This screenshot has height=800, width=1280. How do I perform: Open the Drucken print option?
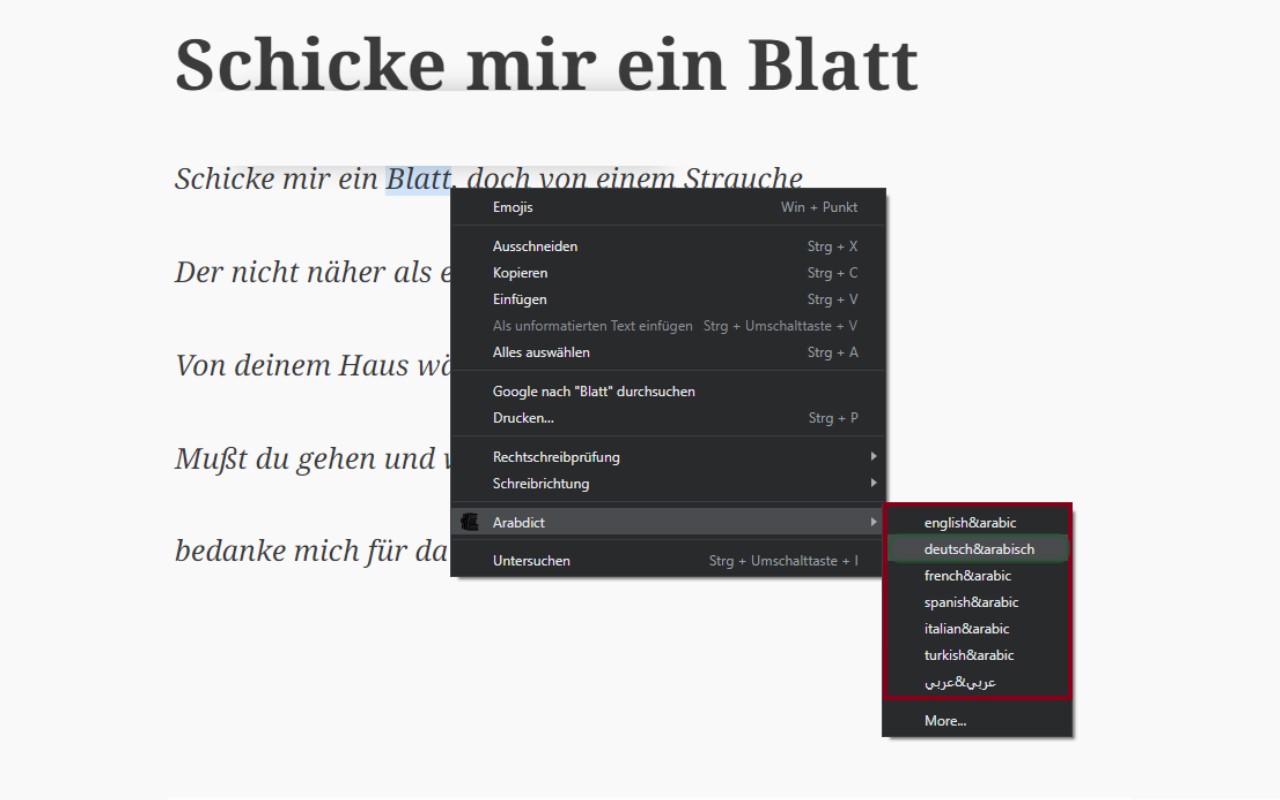point(523,418)
